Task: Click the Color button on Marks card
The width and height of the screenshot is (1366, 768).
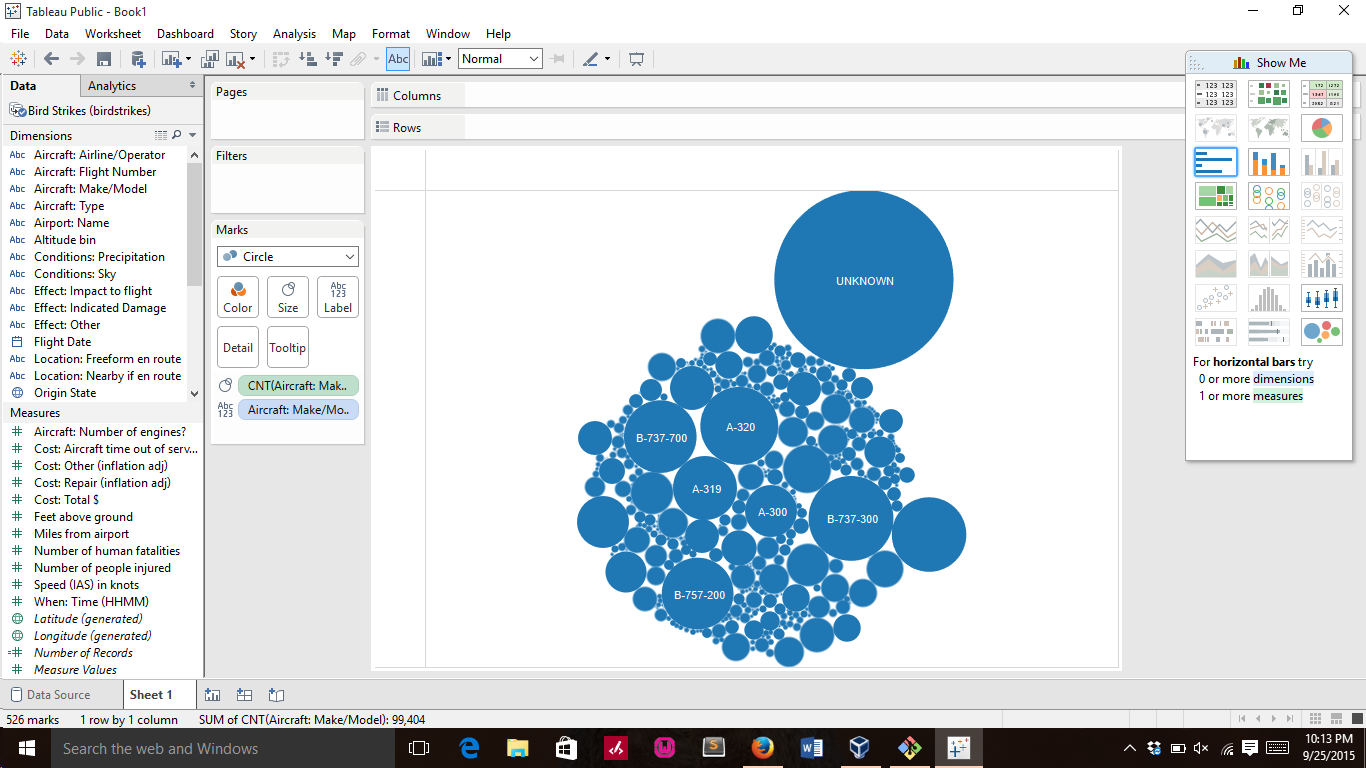Action: 238,297
